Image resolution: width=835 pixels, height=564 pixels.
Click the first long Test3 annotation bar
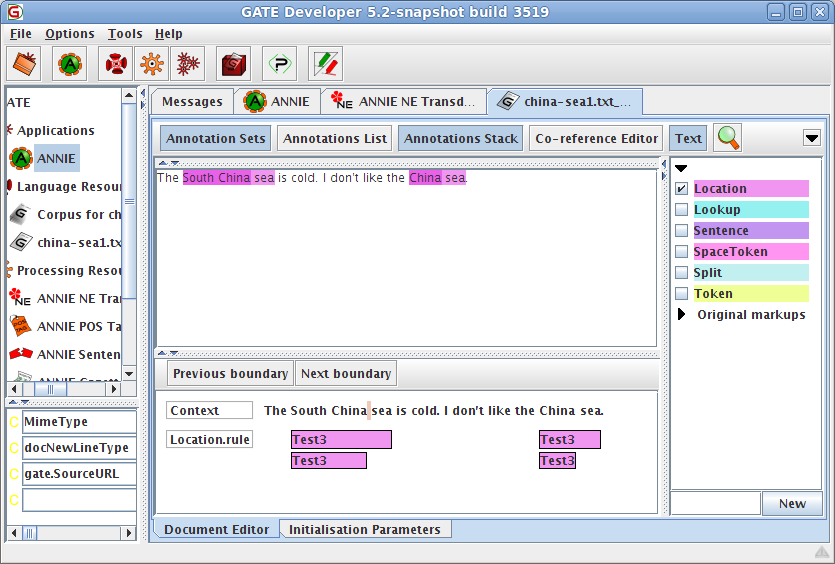point(341,439)
